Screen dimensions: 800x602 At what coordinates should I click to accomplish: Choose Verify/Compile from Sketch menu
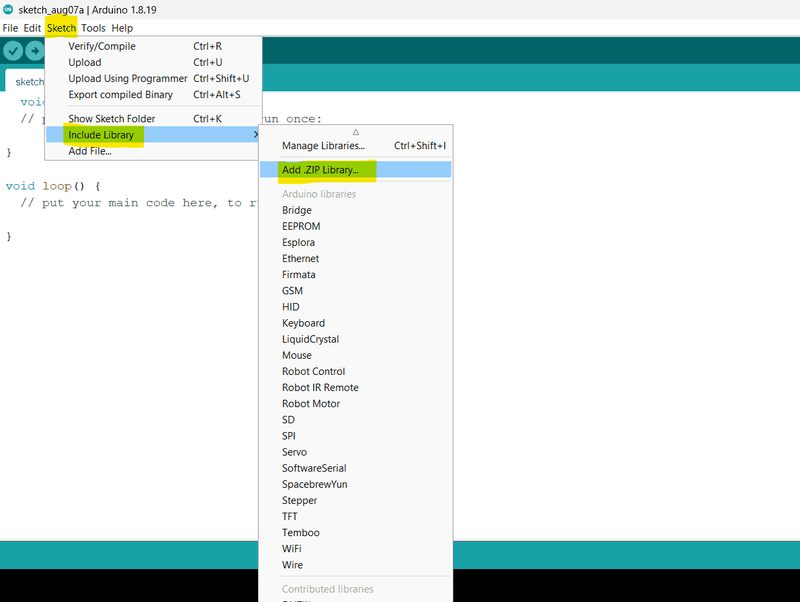tap(153, 46)
